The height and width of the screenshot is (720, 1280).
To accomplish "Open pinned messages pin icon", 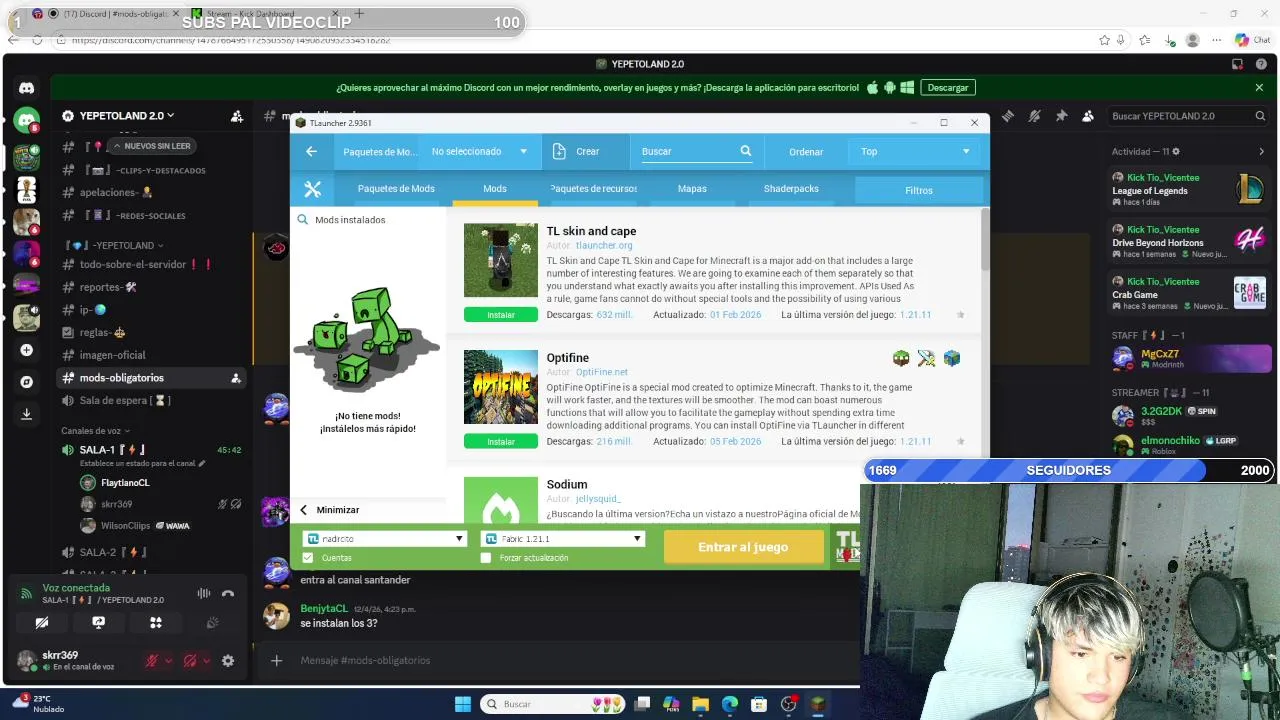I will tap(1061, 116).
